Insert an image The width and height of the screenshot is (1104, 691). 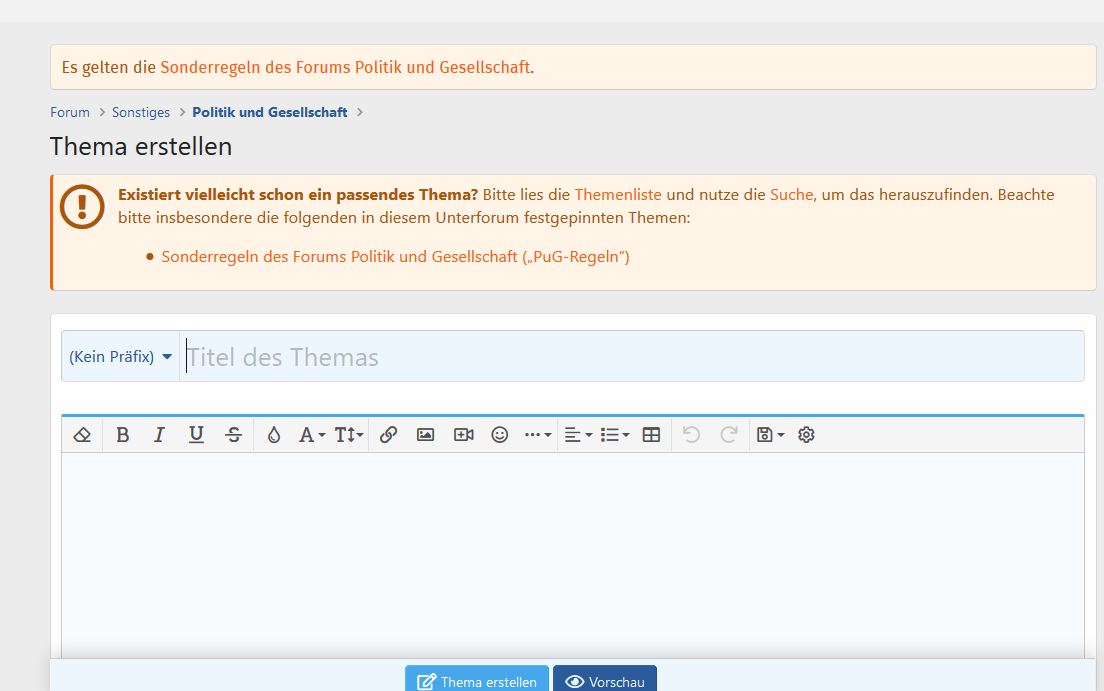point(425,435)
